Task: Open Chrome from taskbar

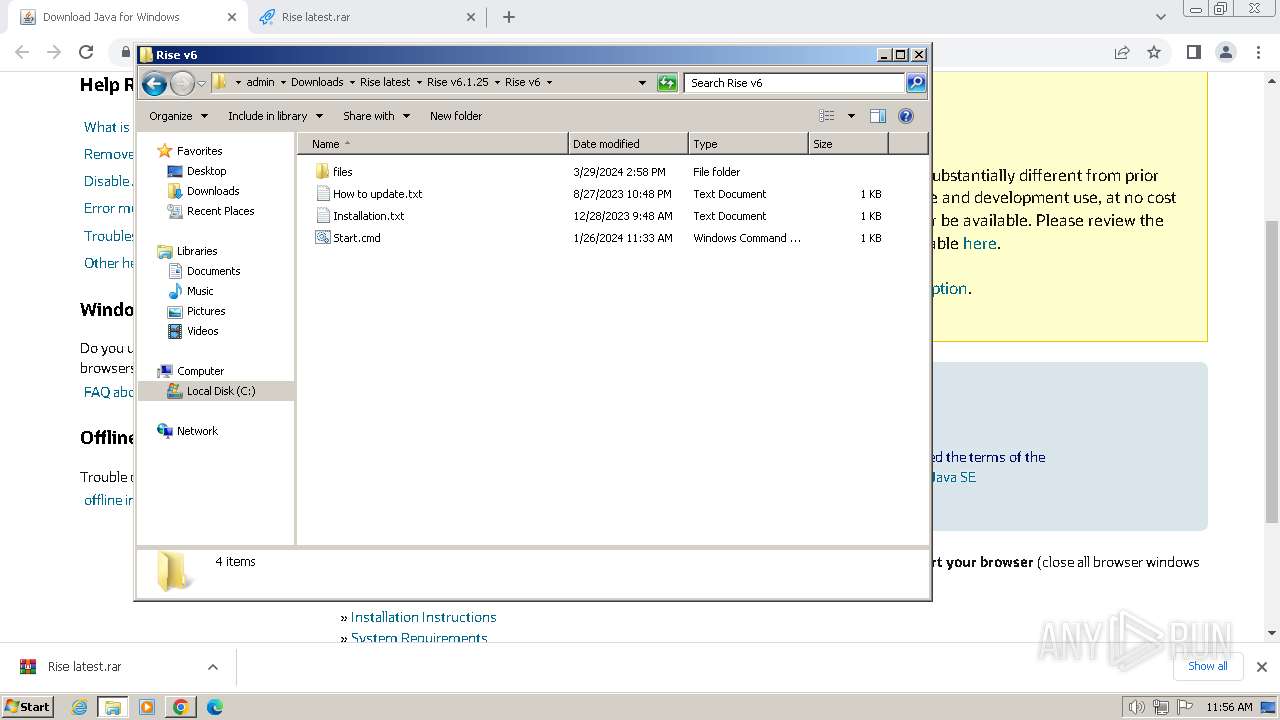Action: click(181, 707)
